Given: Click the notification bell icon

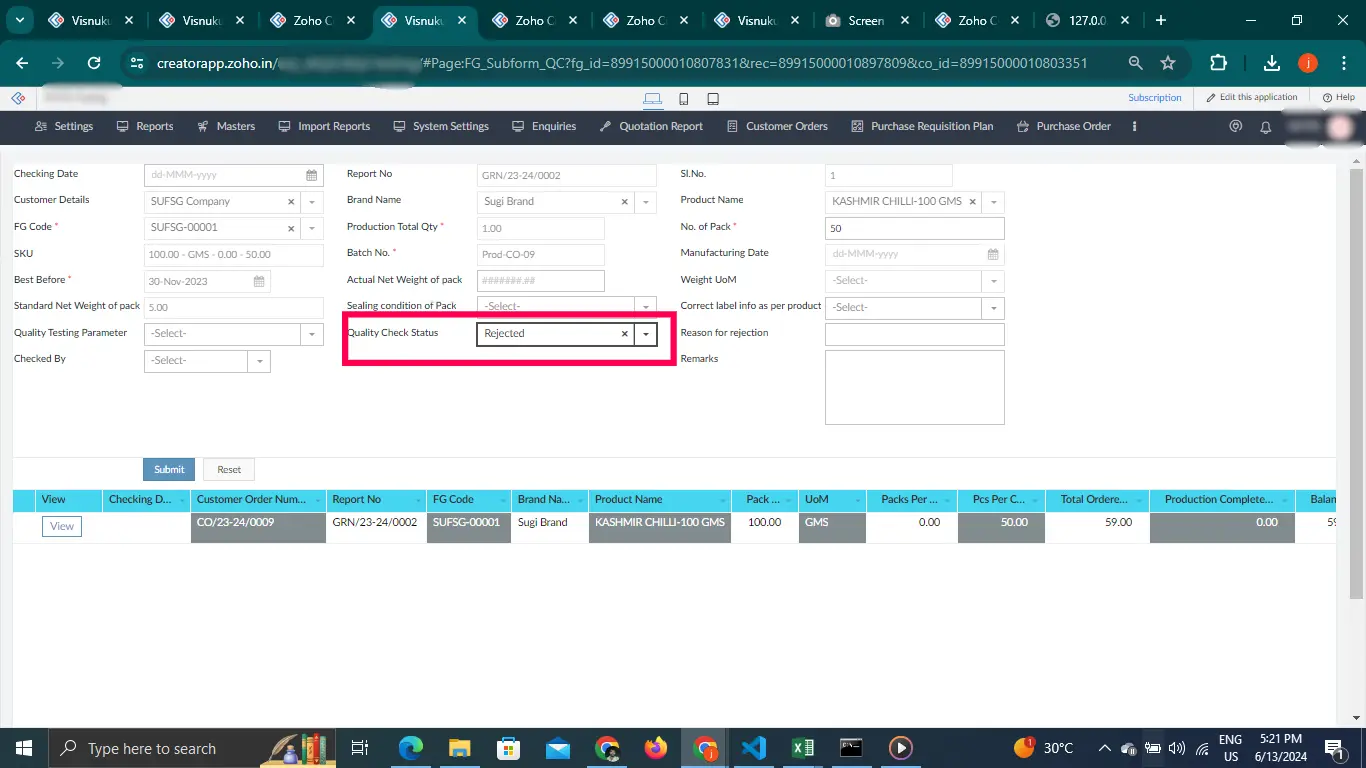Looking at the screenshot, I should (x=1265, y=127).
